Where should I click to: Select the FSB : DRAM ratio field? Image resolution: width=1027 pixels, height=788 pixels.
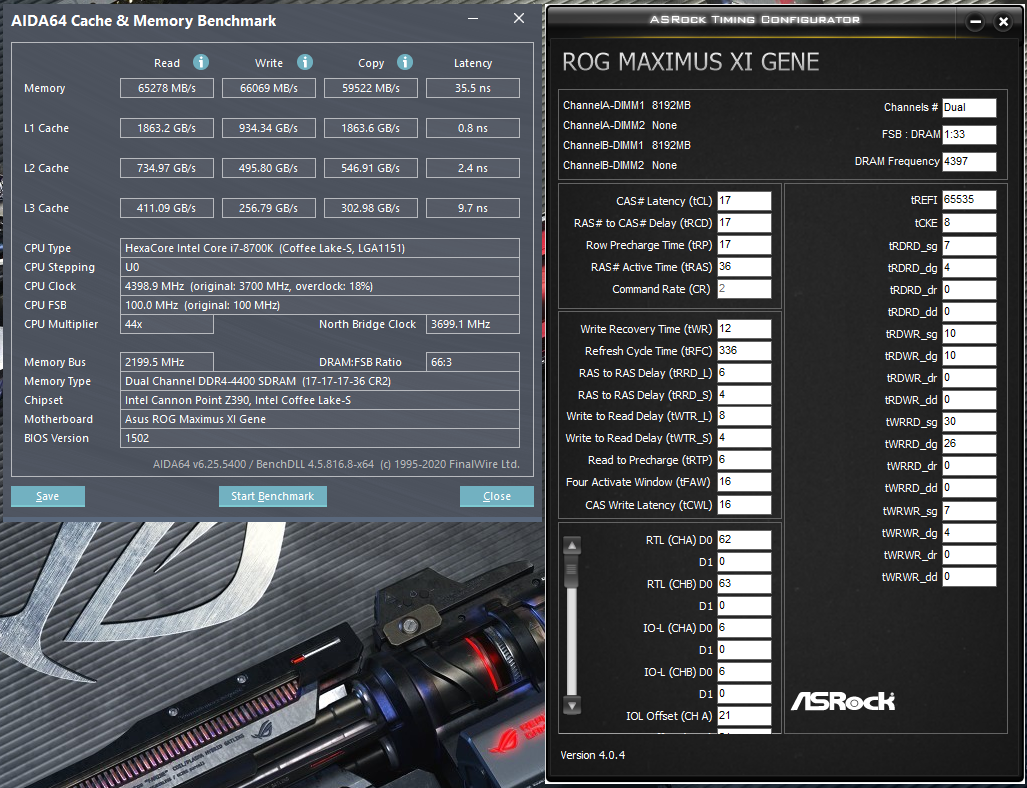(969, 134)
